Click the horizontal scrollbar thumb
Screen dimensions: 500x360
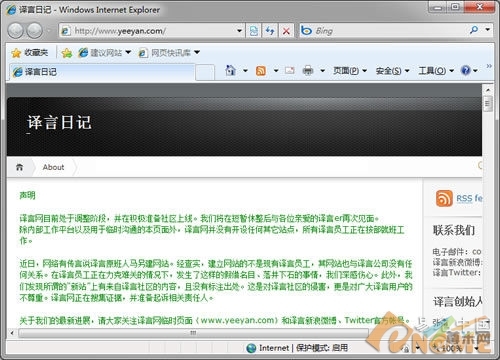[193, 333]
